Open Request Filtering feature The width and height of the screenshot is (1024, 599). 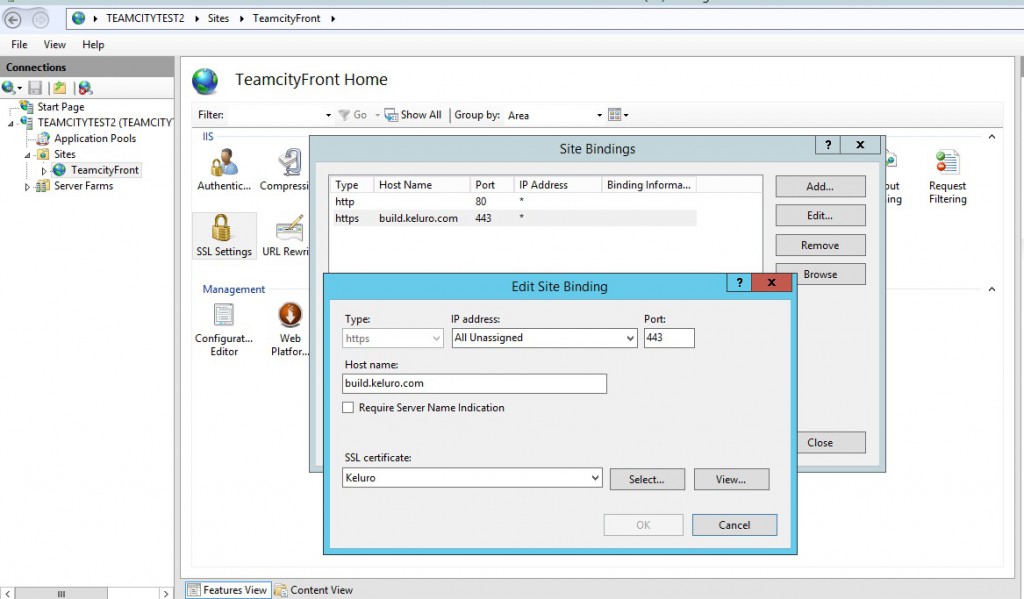[947, 176]
